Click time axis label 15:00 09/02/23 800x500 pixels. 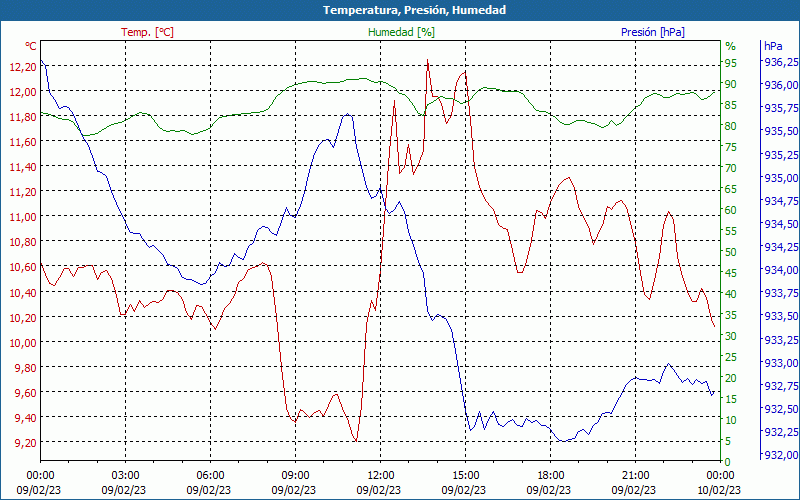point(464,483)
